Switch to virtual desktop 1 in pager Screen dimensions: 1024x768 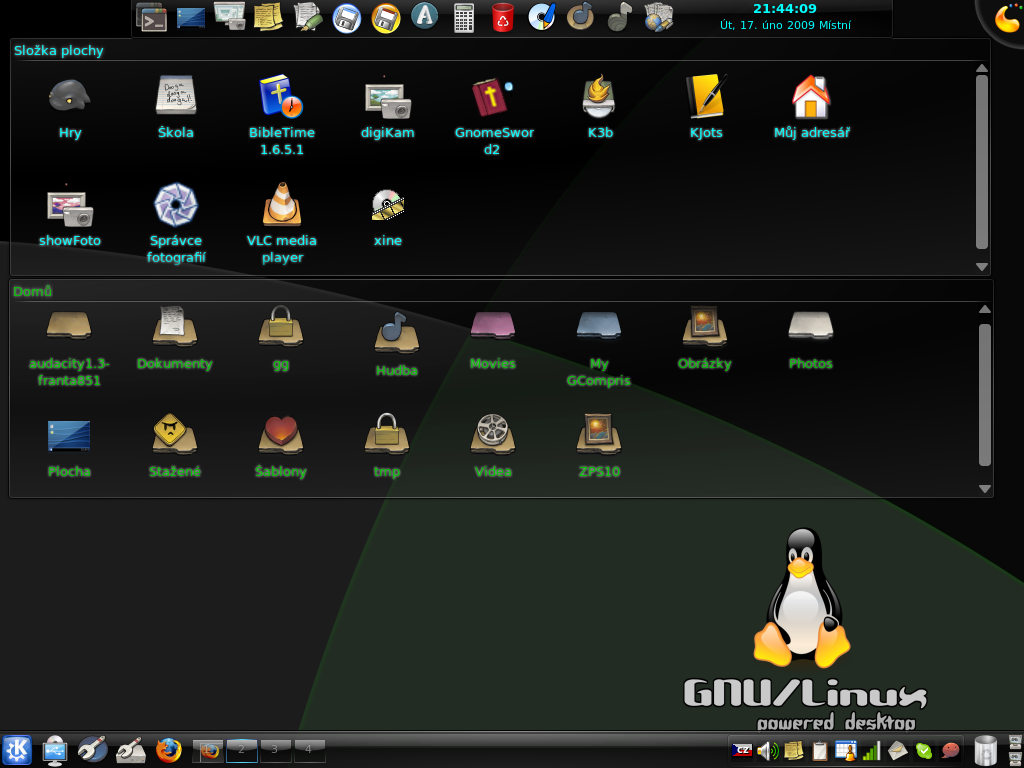click(208, 750)
